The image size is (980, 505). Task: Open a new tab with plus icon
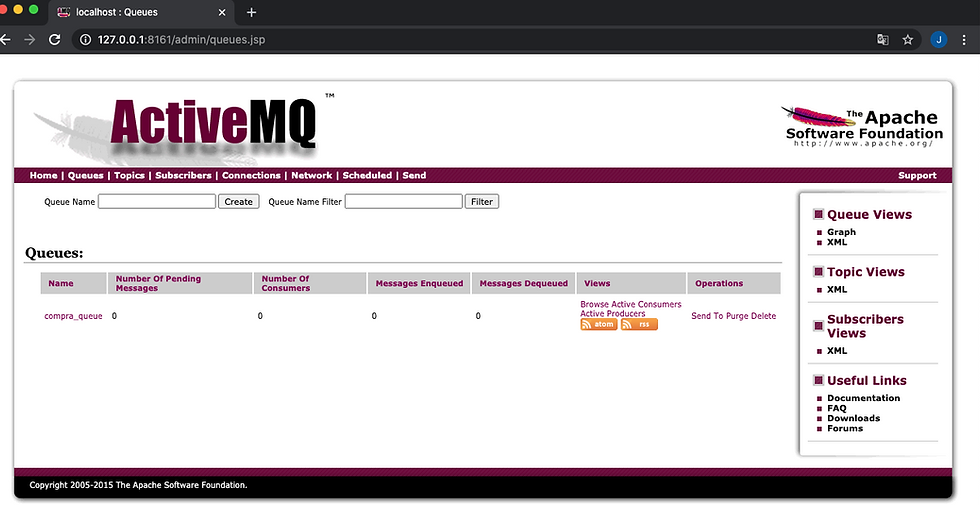(x=251, y=12)
